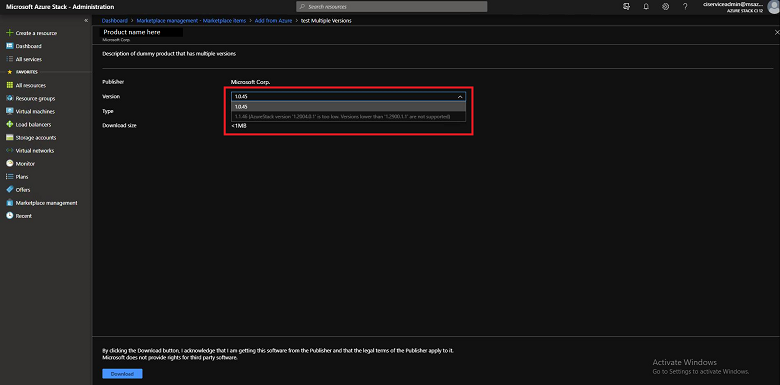This screenshot has height=385, width=780.
Task: Click the disabled 1.1.46 version option
Action: tap(348, 116)
